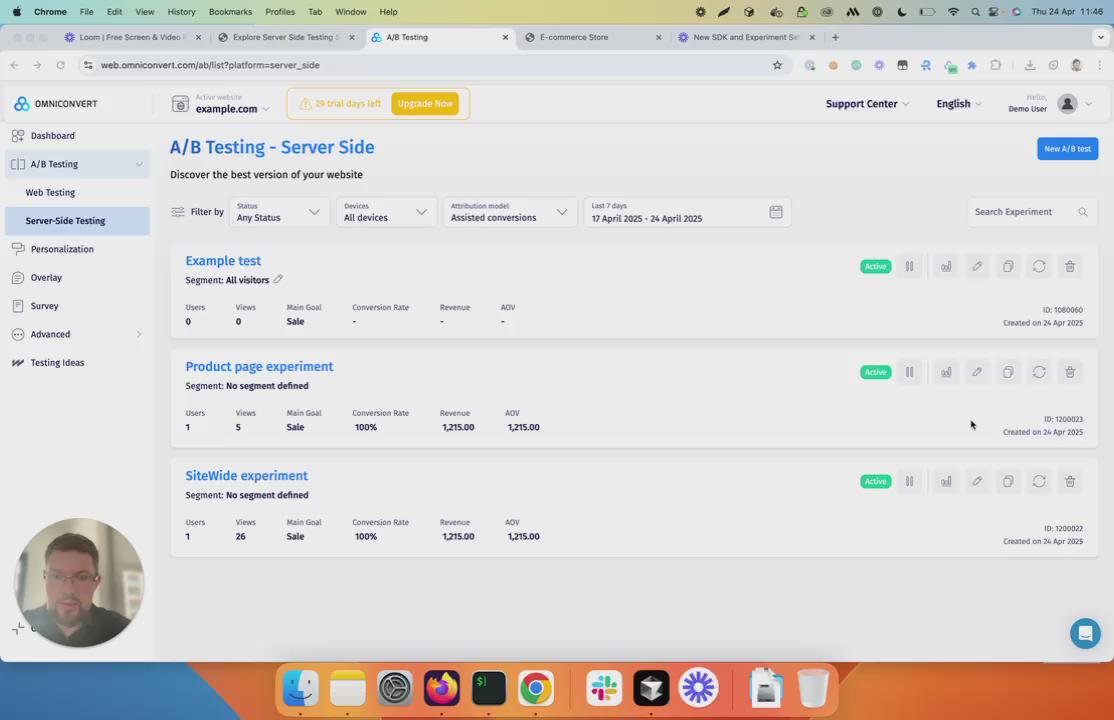Open Finder from the Dock
1114x720 pixels.
(x=301, y=688)
